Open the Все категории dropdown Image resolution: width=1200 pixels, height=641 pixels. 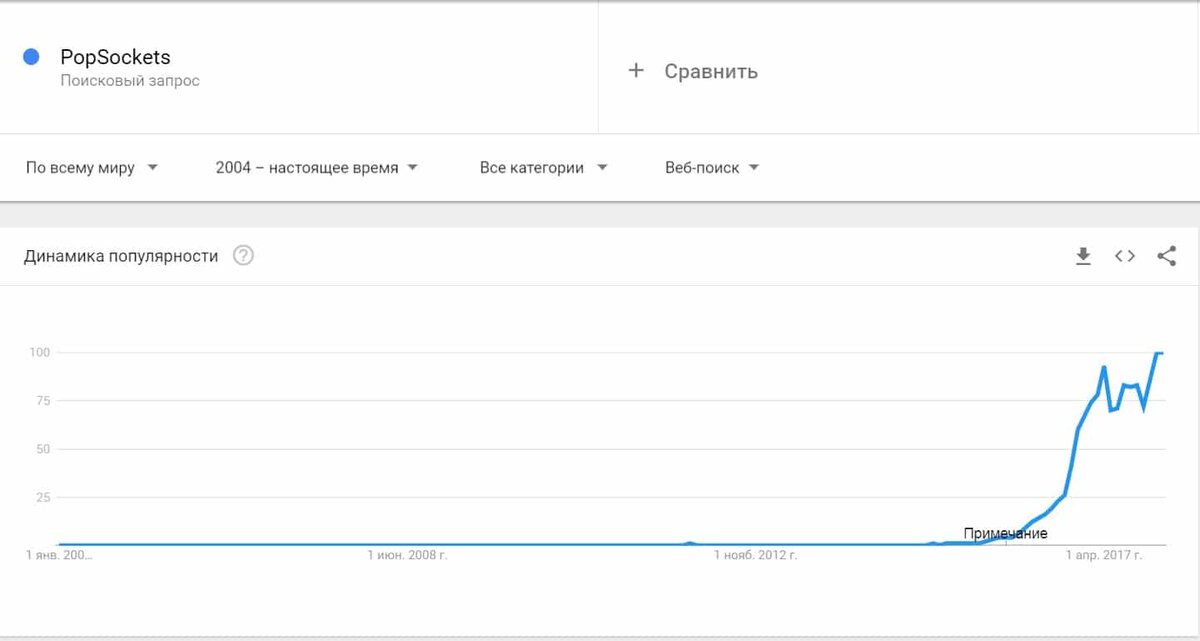(x=543, y=168)
